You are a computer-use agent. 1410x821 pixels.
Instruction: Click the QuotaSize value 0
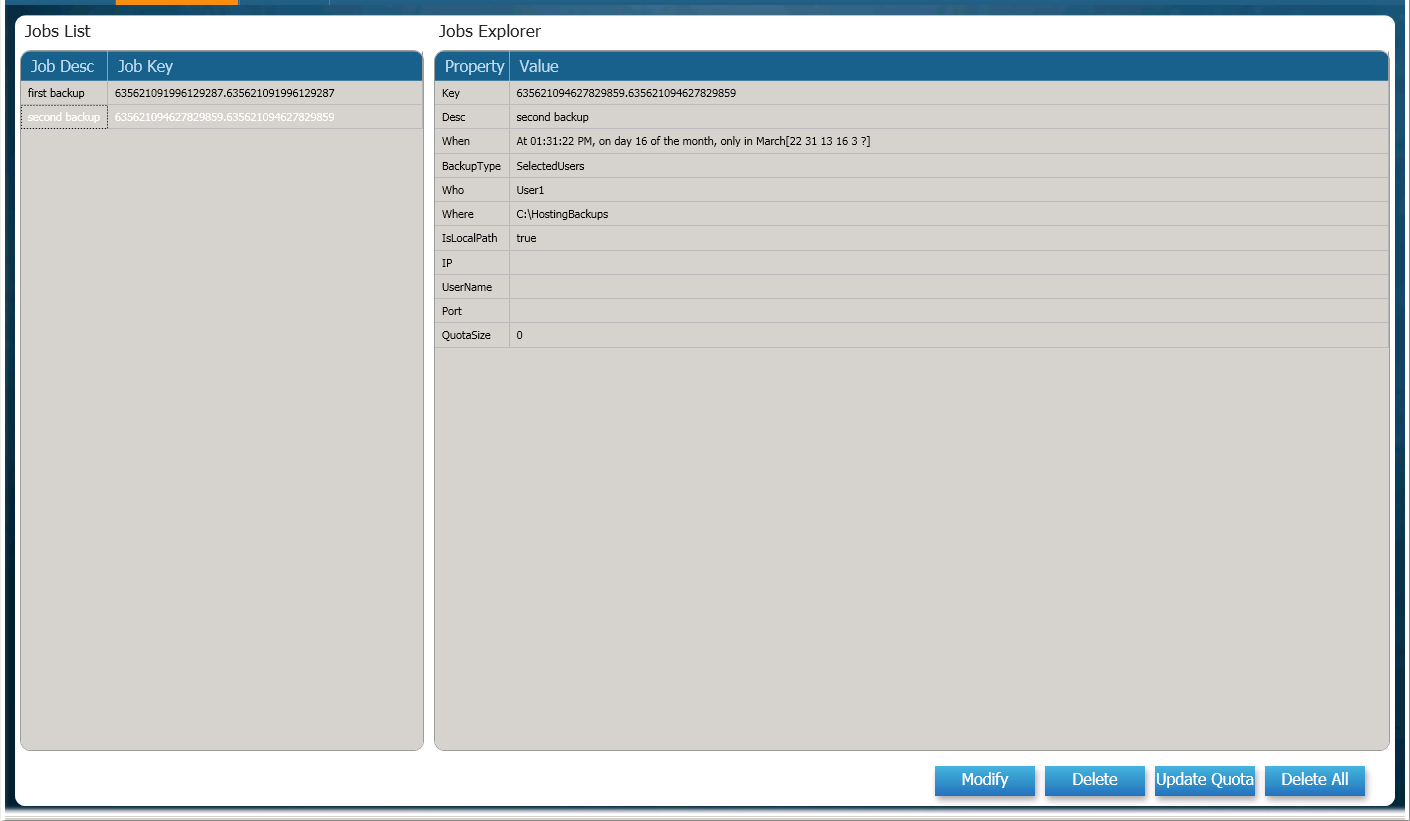949,335
